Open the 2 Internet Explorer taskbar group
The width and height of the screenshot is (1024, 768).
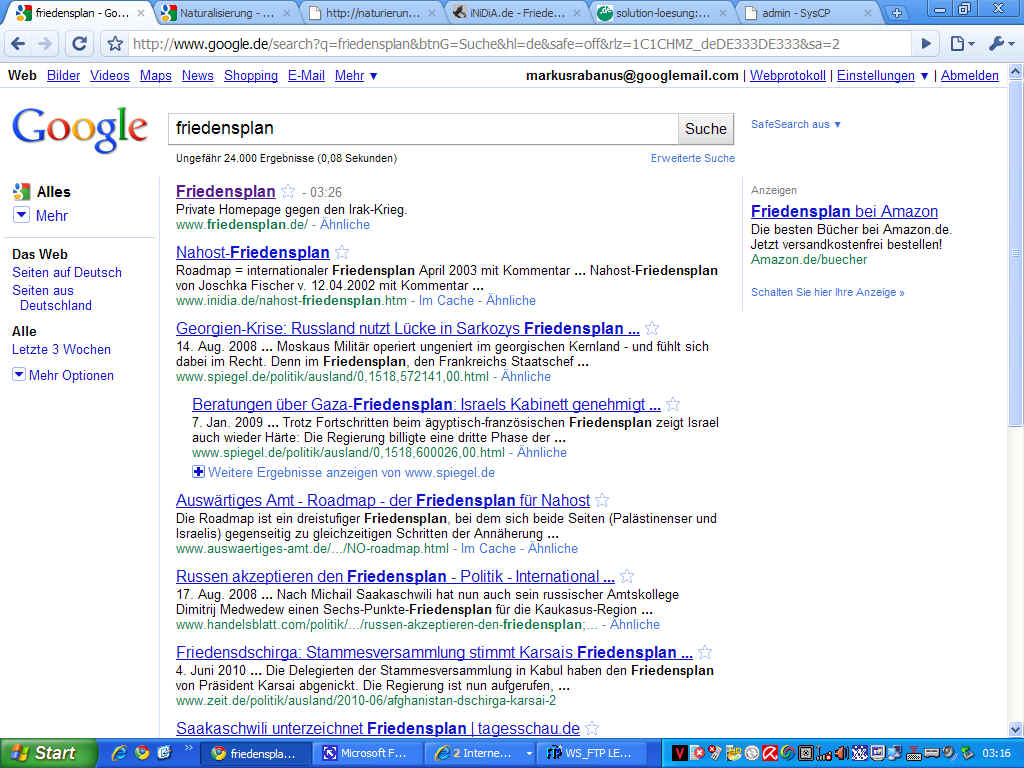481,753
